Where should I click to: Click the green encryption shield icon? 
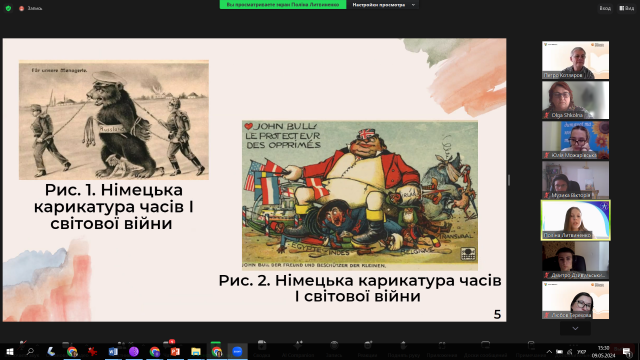click(8, 8)
